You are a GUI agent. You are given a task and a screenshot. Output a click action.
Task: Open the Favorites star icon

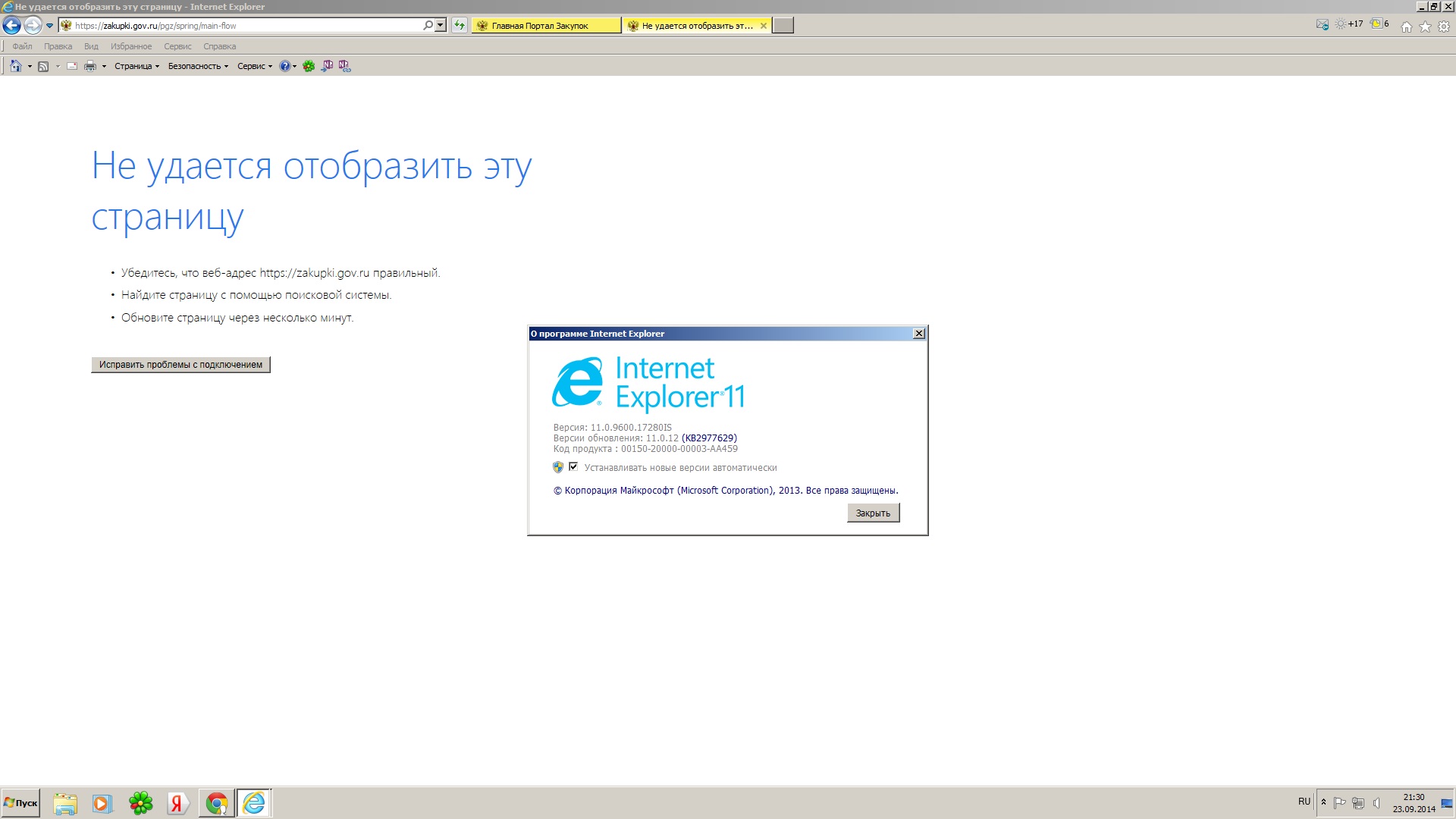[1425, 27]
